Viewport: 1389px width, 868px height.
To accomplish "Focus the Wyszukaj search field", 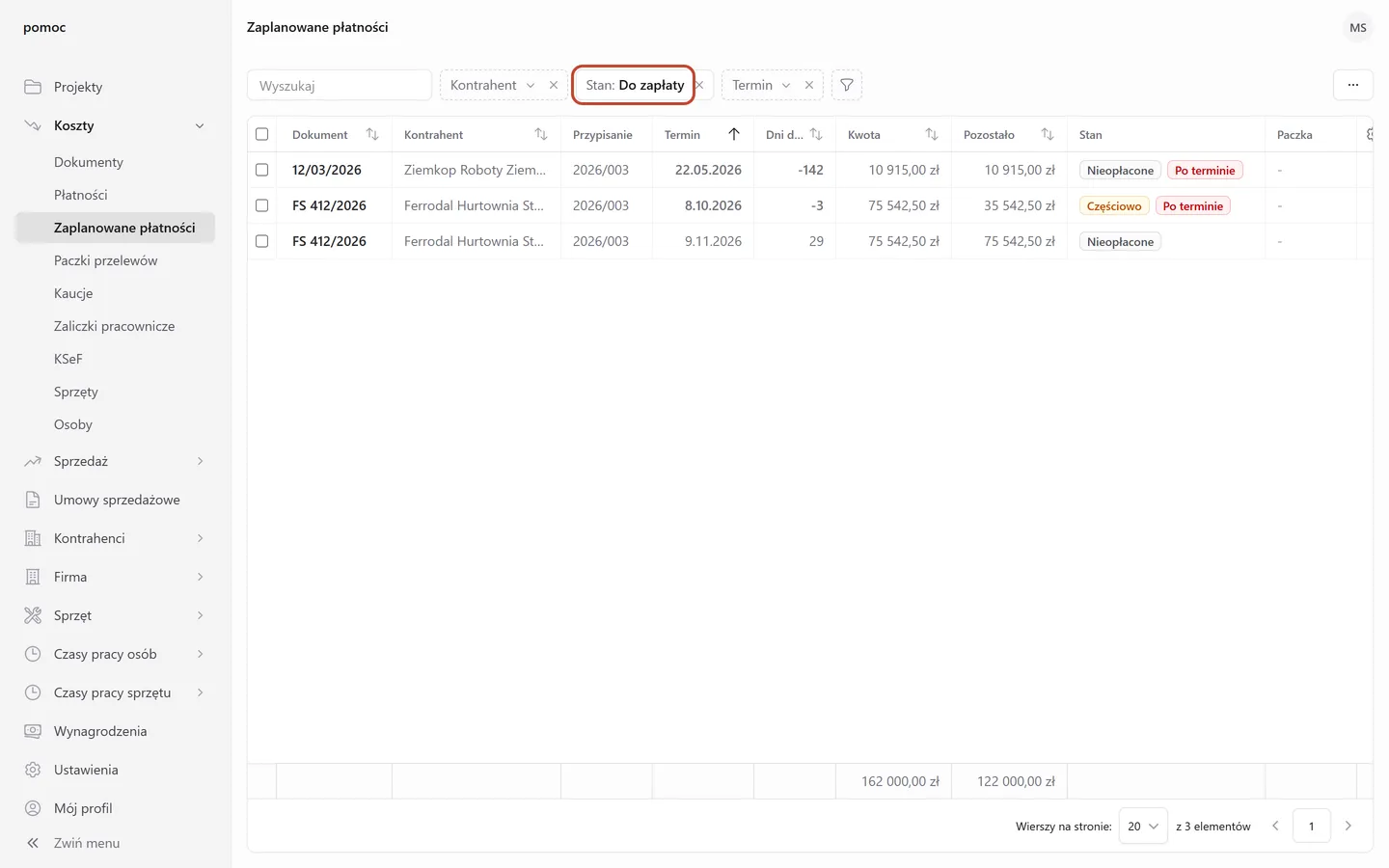I will pyautogui.click(x=340, y=85).
